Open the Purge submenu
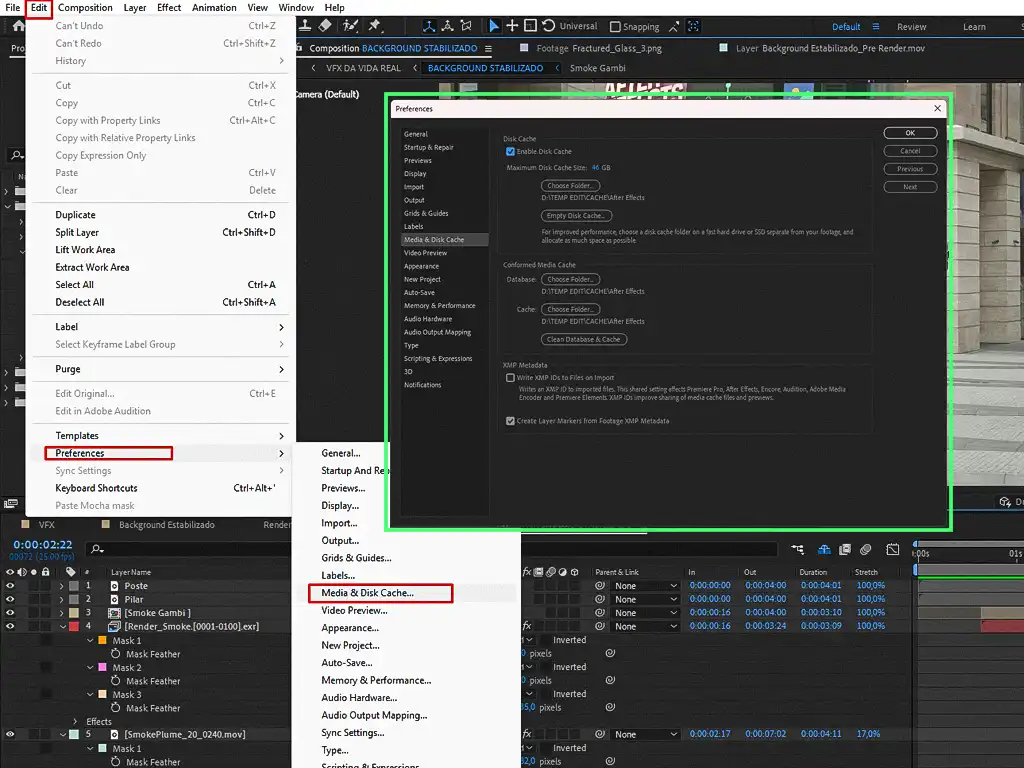 coord(161,369)
